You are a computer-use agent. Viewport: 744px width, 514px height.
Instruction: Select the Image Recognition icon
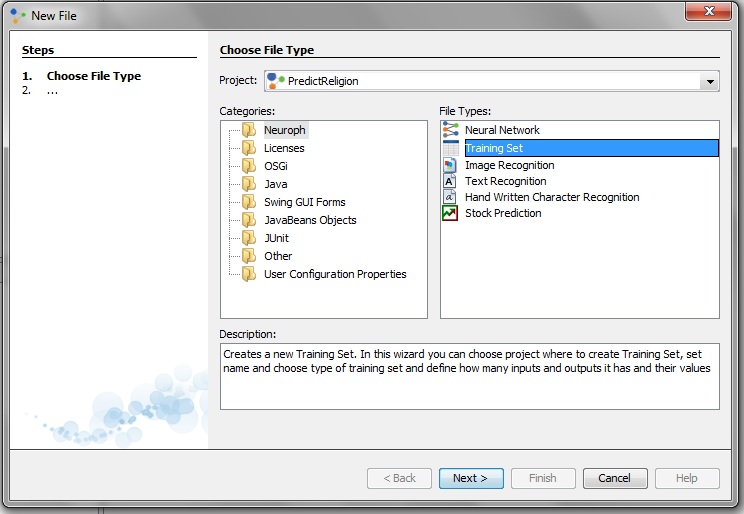tap(450, 165)
